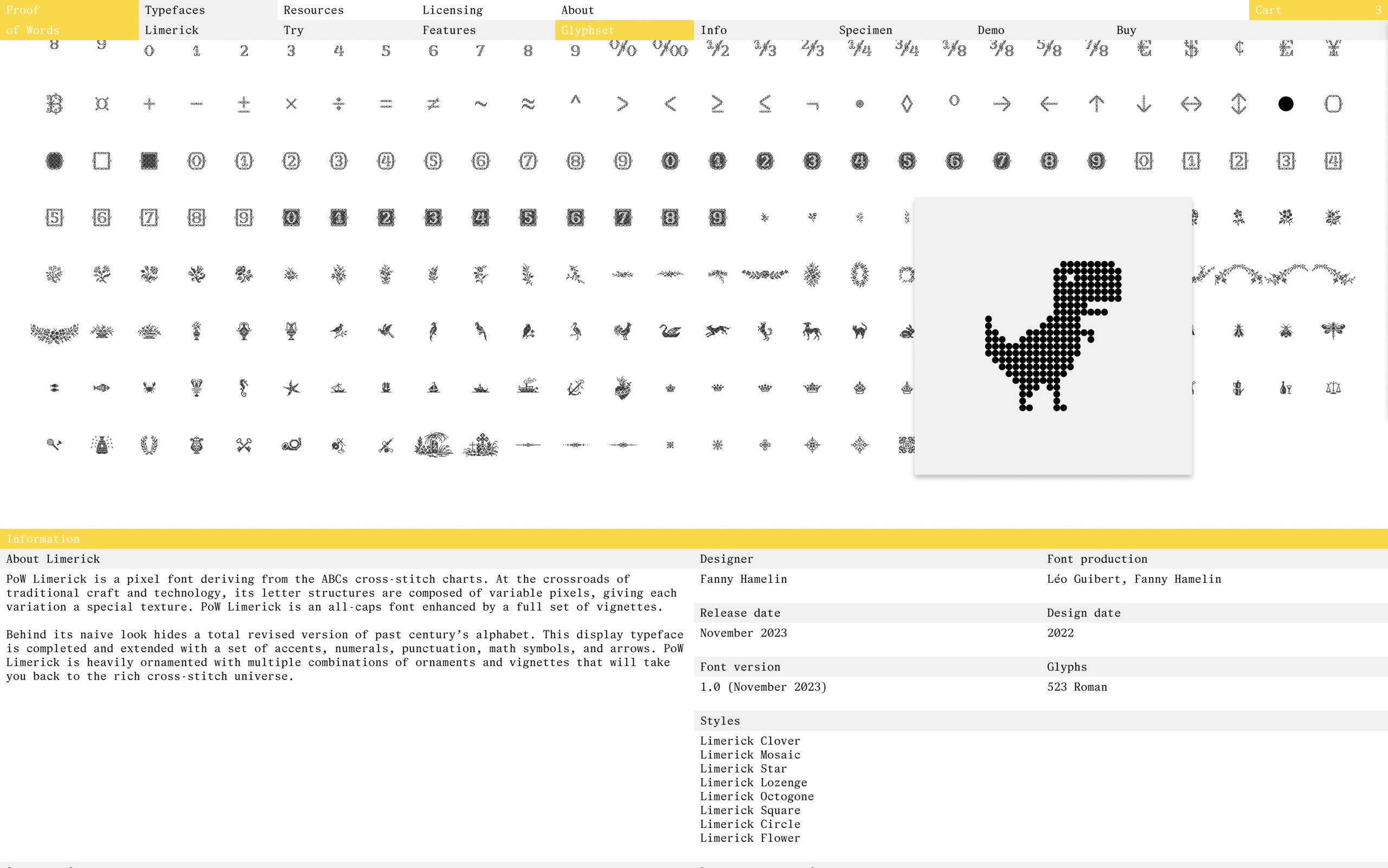Go to the Buy section
1388x868 pixels.
(1126, 30)
